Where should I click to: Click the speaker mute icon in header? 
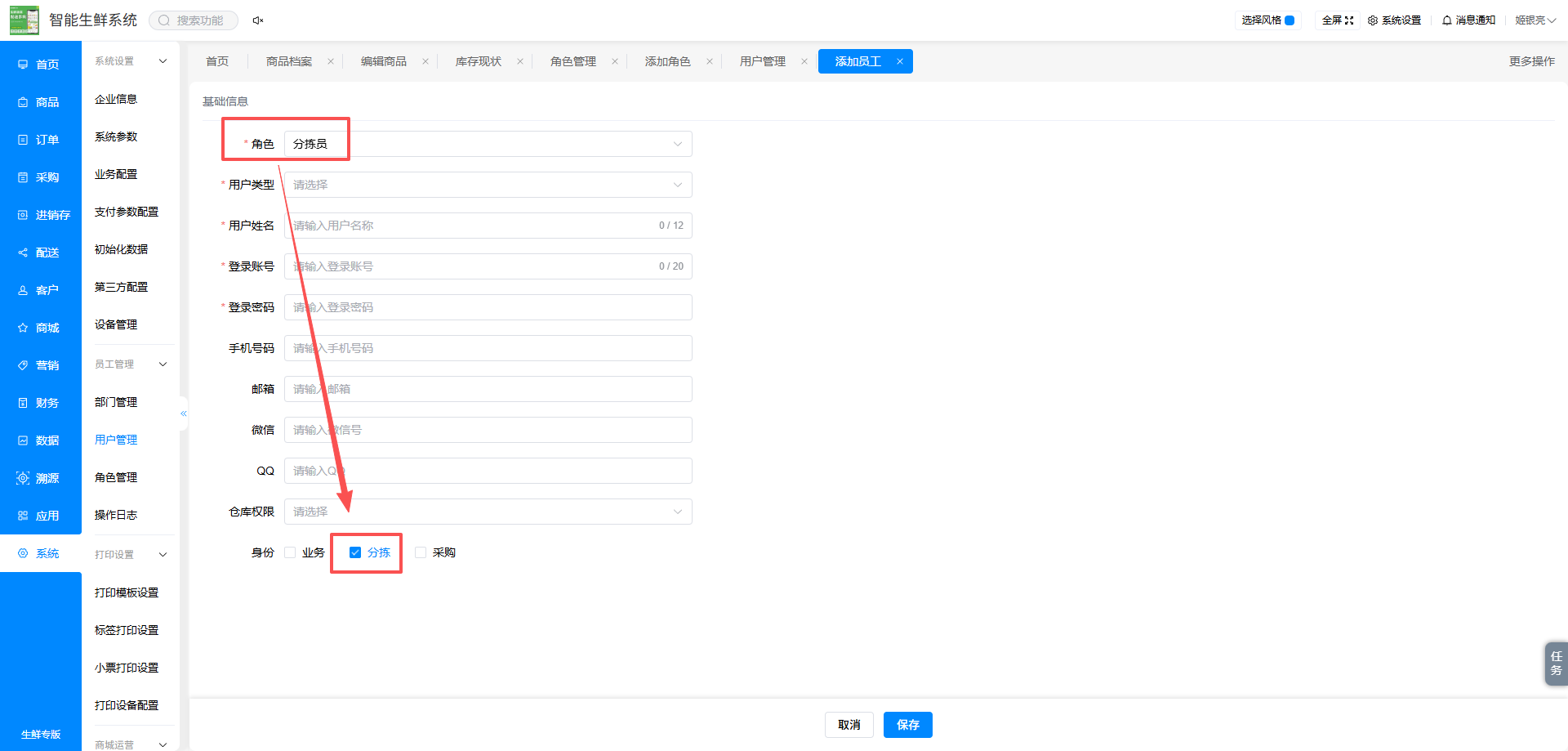coord(258,20)
